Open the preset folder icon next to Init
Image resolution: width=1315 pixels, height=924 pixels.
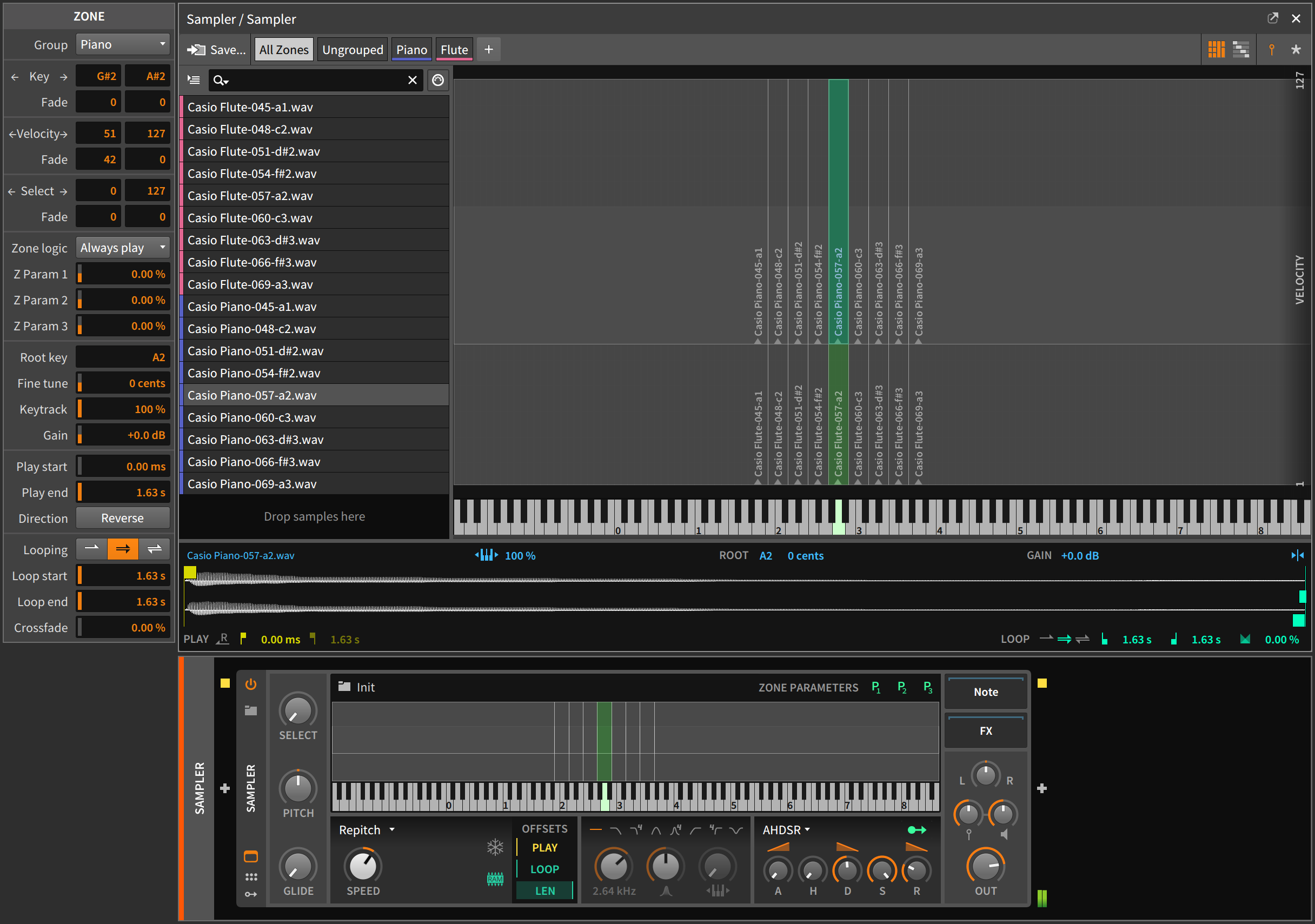click(344, 686)
